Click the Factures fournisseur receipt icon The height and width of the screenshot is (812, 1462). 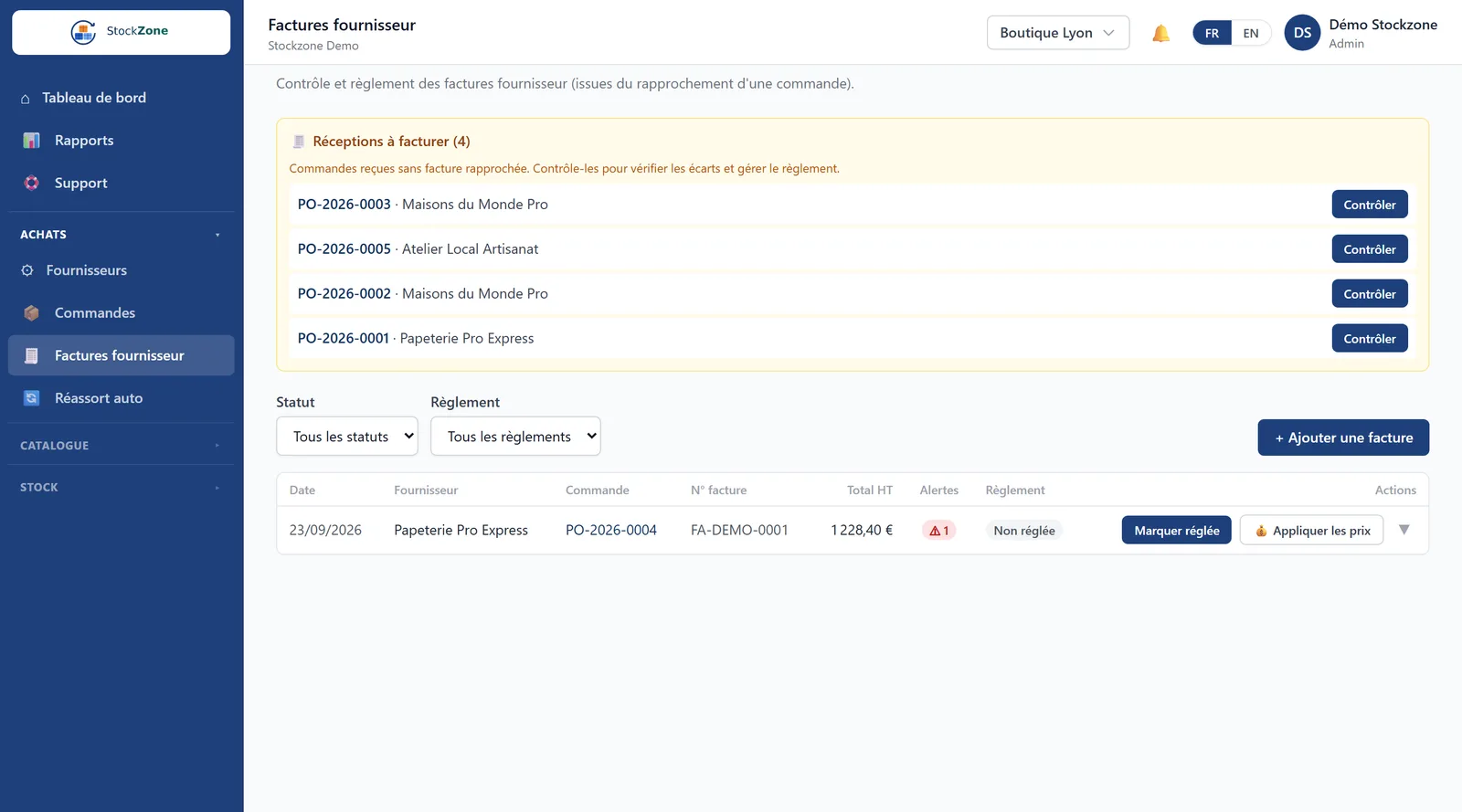tap(32, 355)
